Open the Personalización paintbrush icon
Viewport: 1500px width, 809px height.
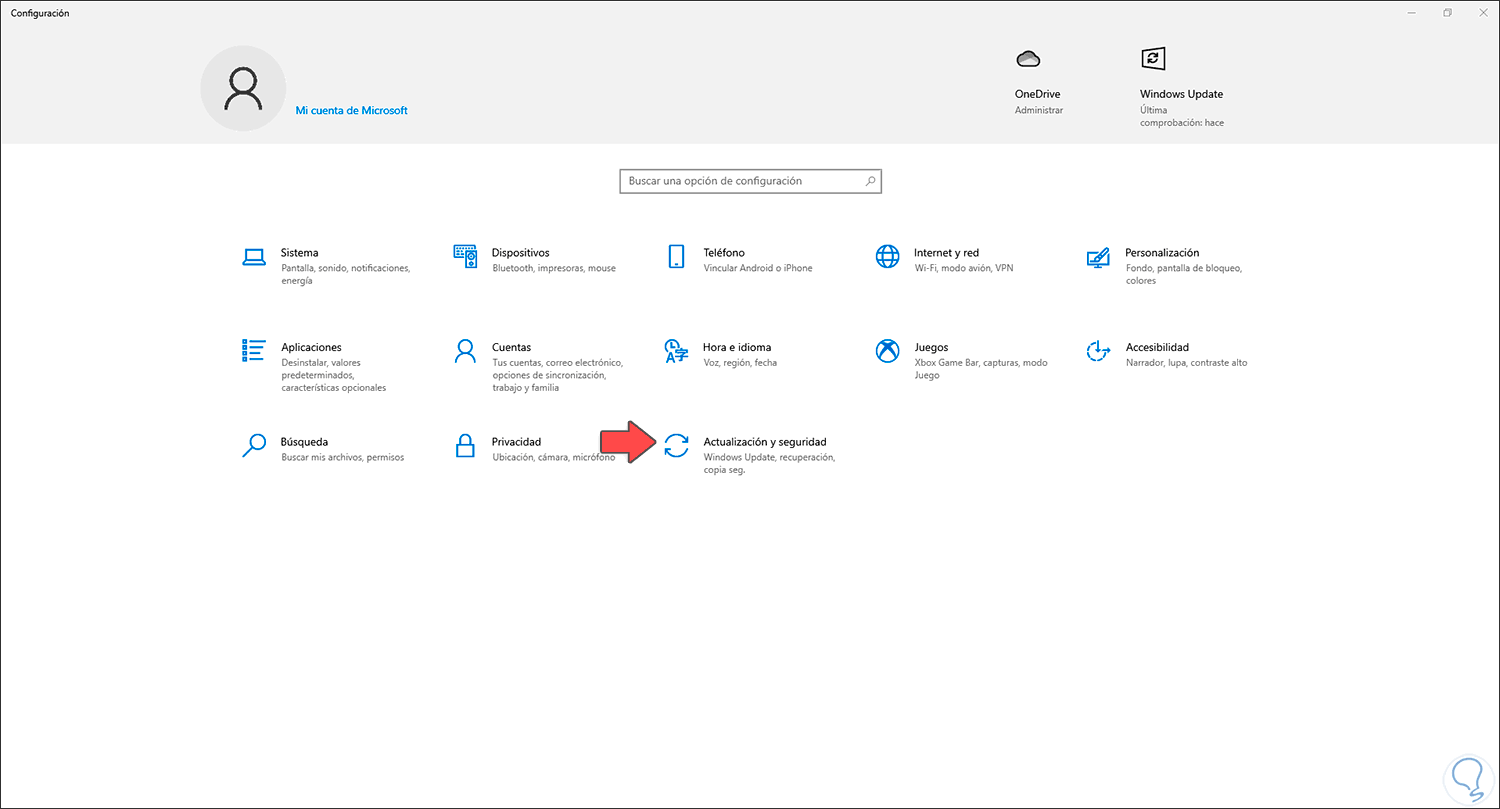click(x=1098, y=257)
